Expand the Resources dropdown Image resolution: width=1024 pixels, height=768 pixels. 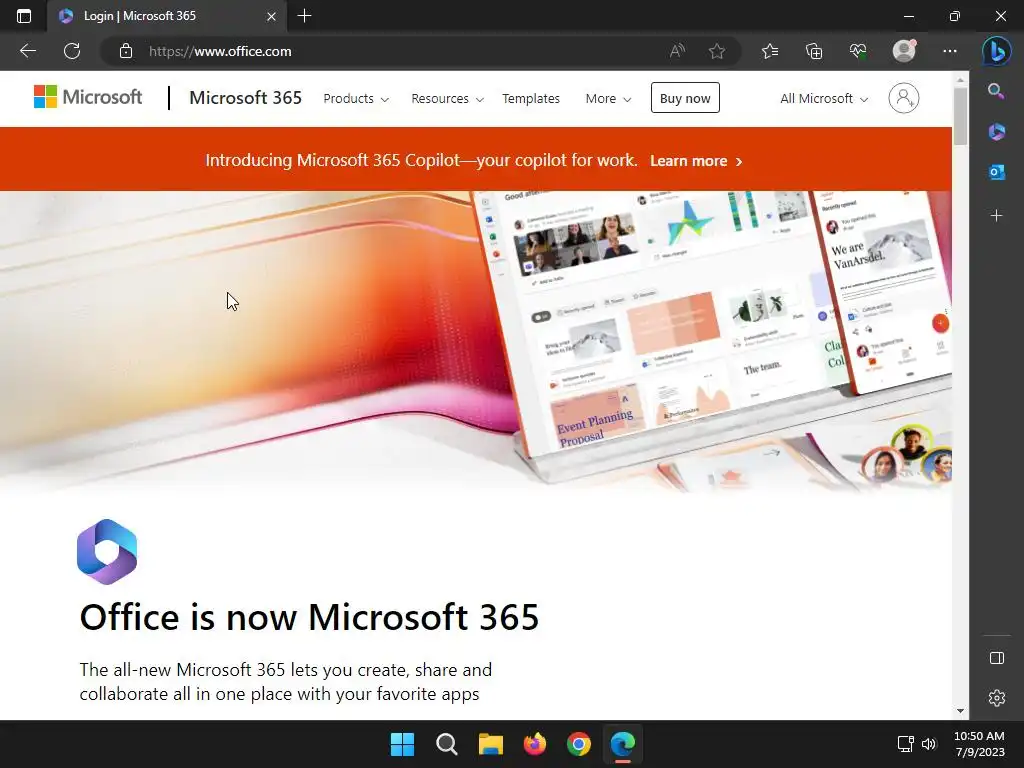(x=447, y=99)
